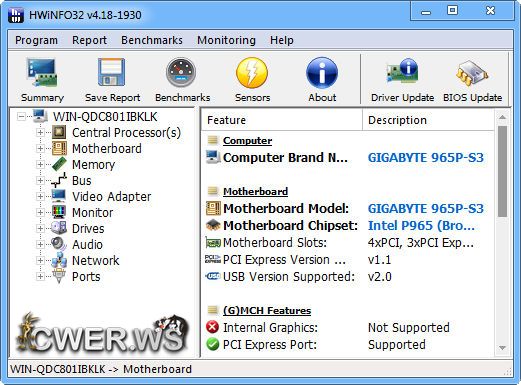The image size is (521, 385).
Task: Expand the Audio tree node
Action: pos(40,244)
